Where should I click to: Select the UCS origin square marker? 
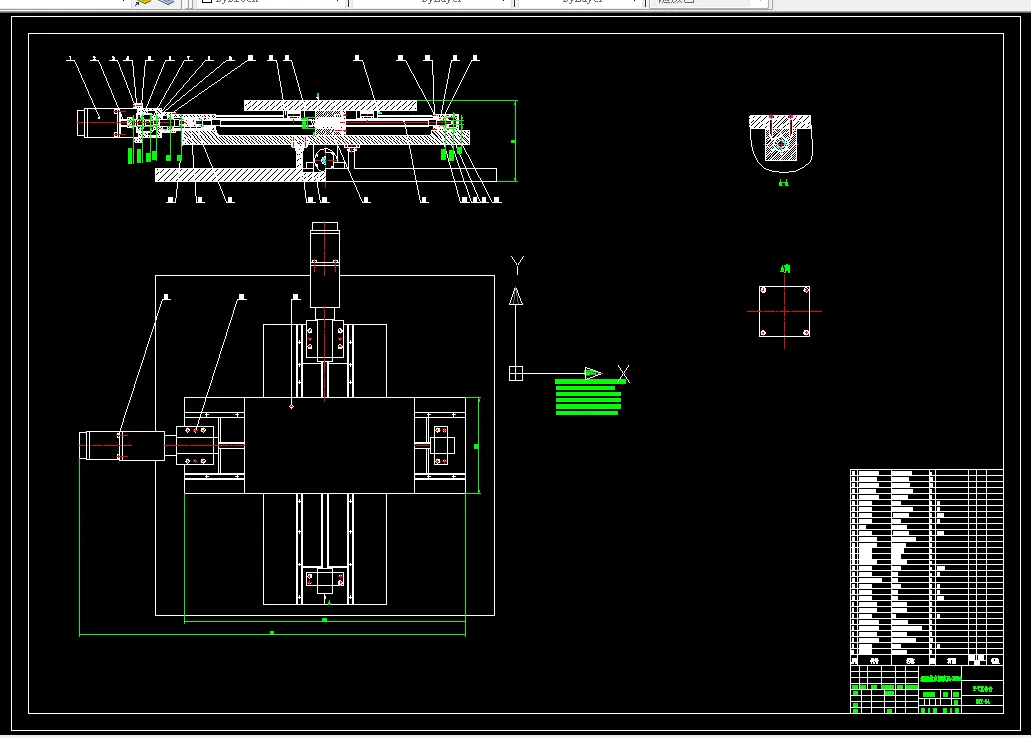click(516, 374)
